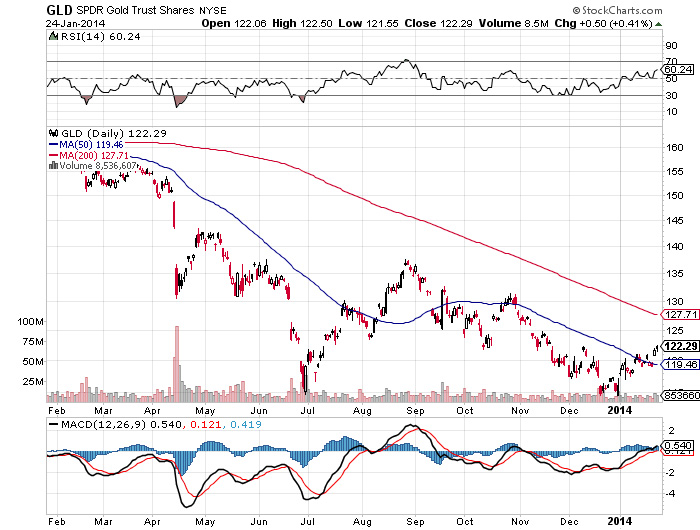Click the 90 label on the RSI axis
Screen dimensions: 700x530
(x=671, y=46)
